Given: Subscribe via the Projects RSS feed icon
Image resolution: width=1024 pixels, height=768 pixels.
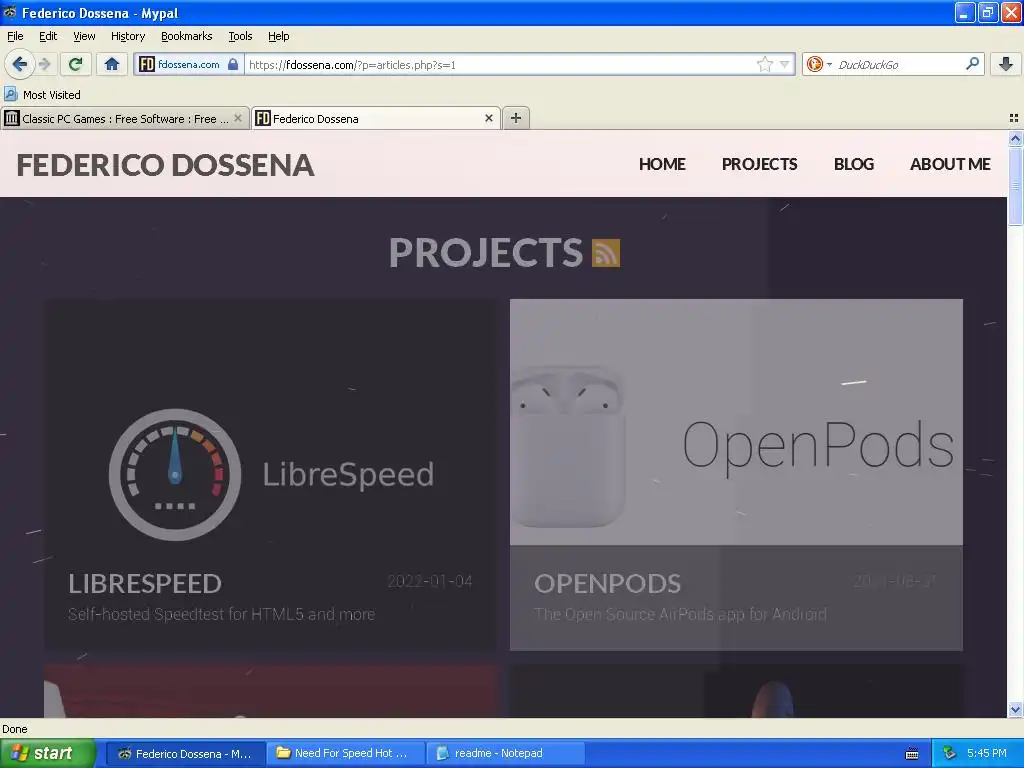Looking at the screenshot, I should tap(605, 253).
